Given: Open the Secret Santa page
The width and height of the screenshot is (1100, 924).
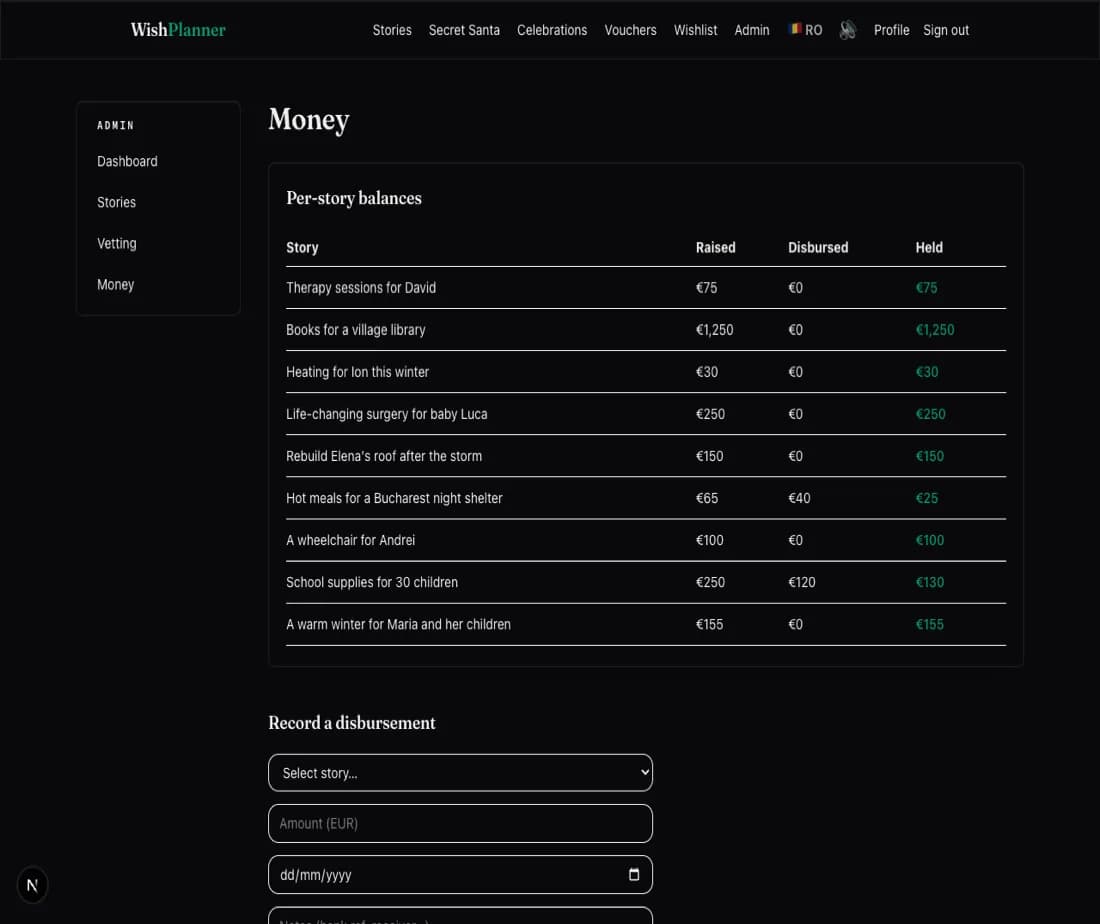Looking at the screenshot, I should [464, 30].
